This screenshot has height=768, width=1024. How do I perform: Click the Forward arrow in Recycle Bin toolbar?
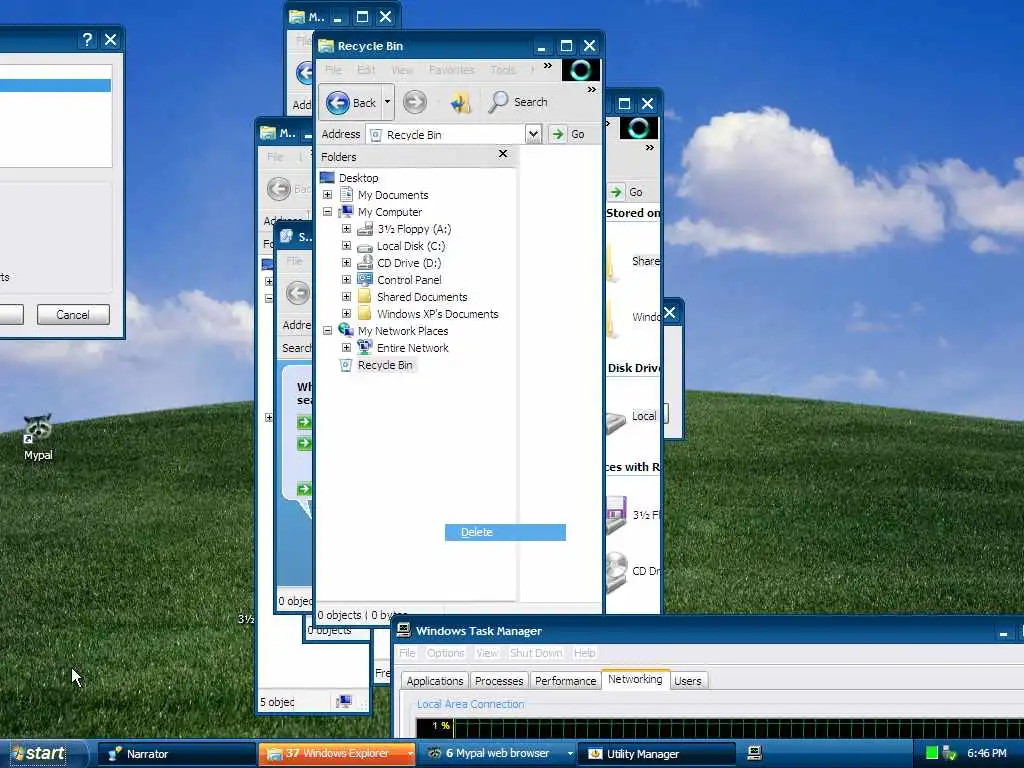415,102
